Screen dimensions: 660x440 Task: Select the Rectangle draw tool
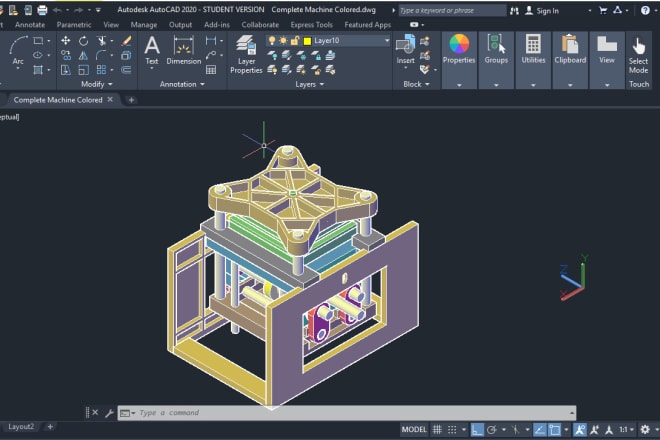click(38, 40)
